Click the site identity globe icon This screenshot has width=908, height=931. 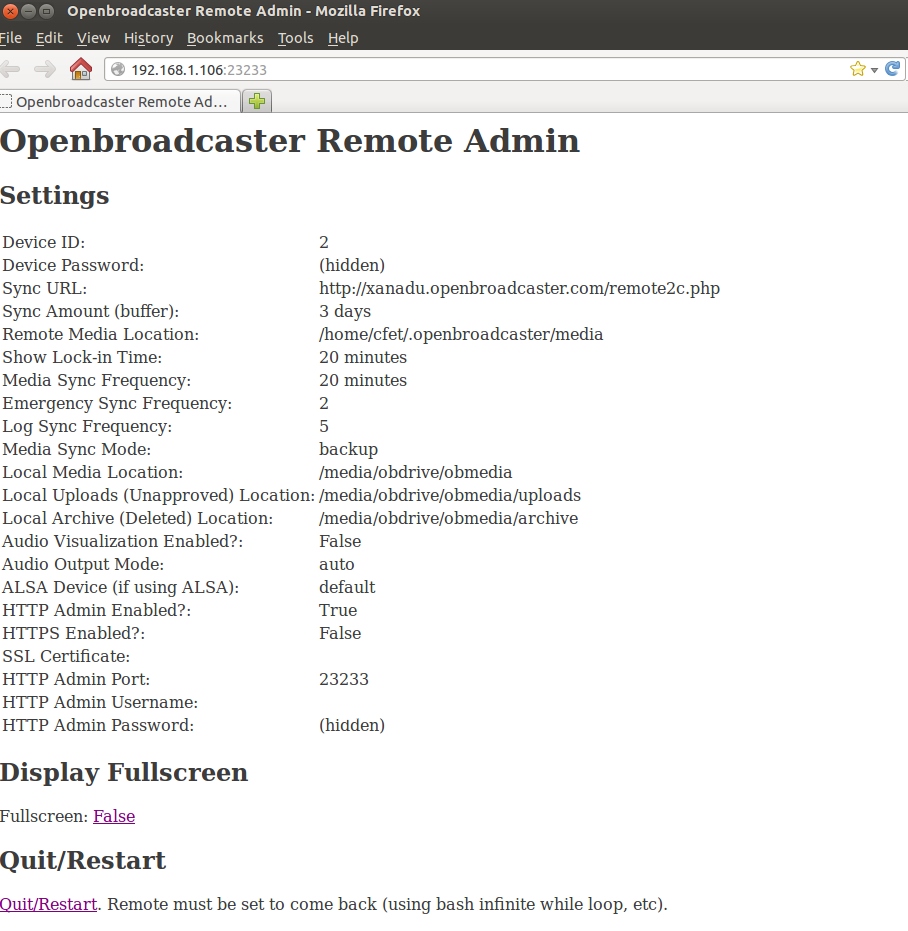tap(118, 69)
